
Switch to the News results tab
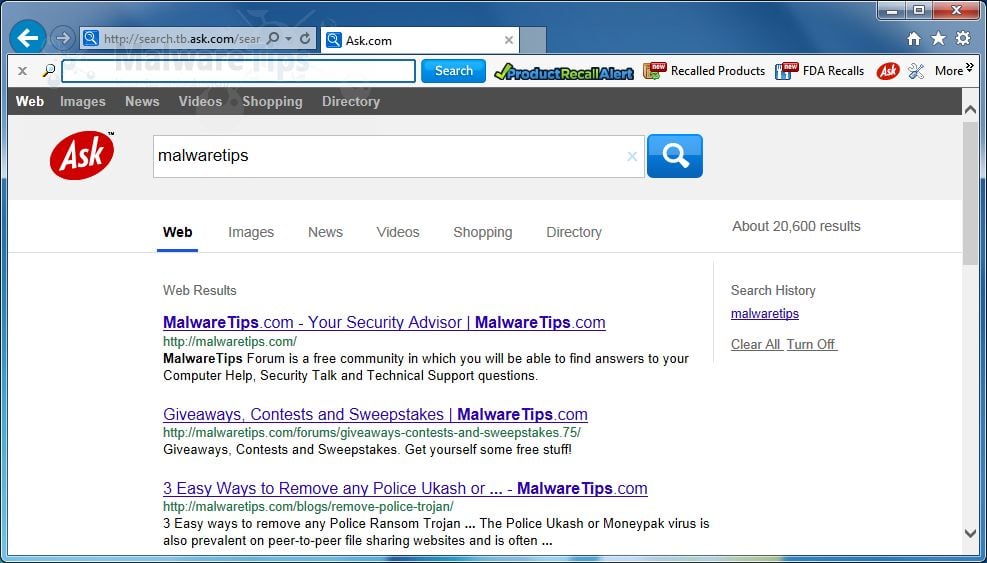tap(325, 232)
